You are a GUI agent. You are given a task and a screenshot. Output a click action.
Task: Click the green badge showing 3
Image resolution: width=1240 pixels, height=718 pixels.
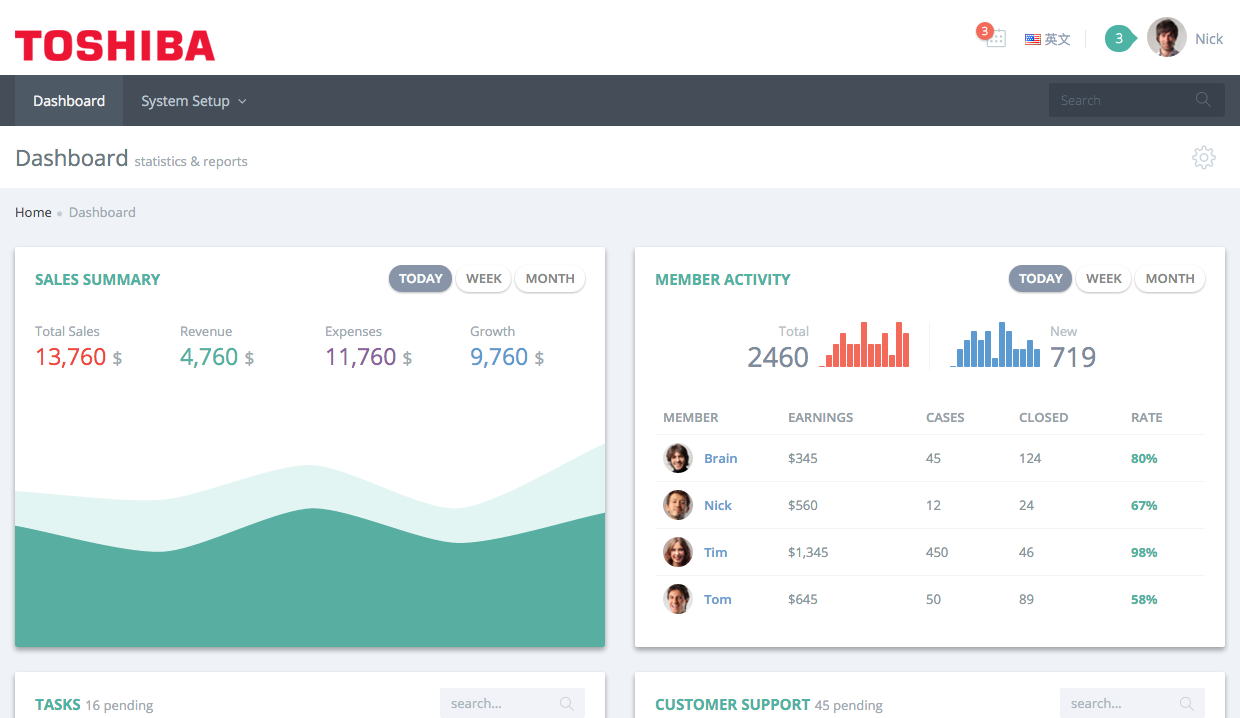click(1119, 39)
